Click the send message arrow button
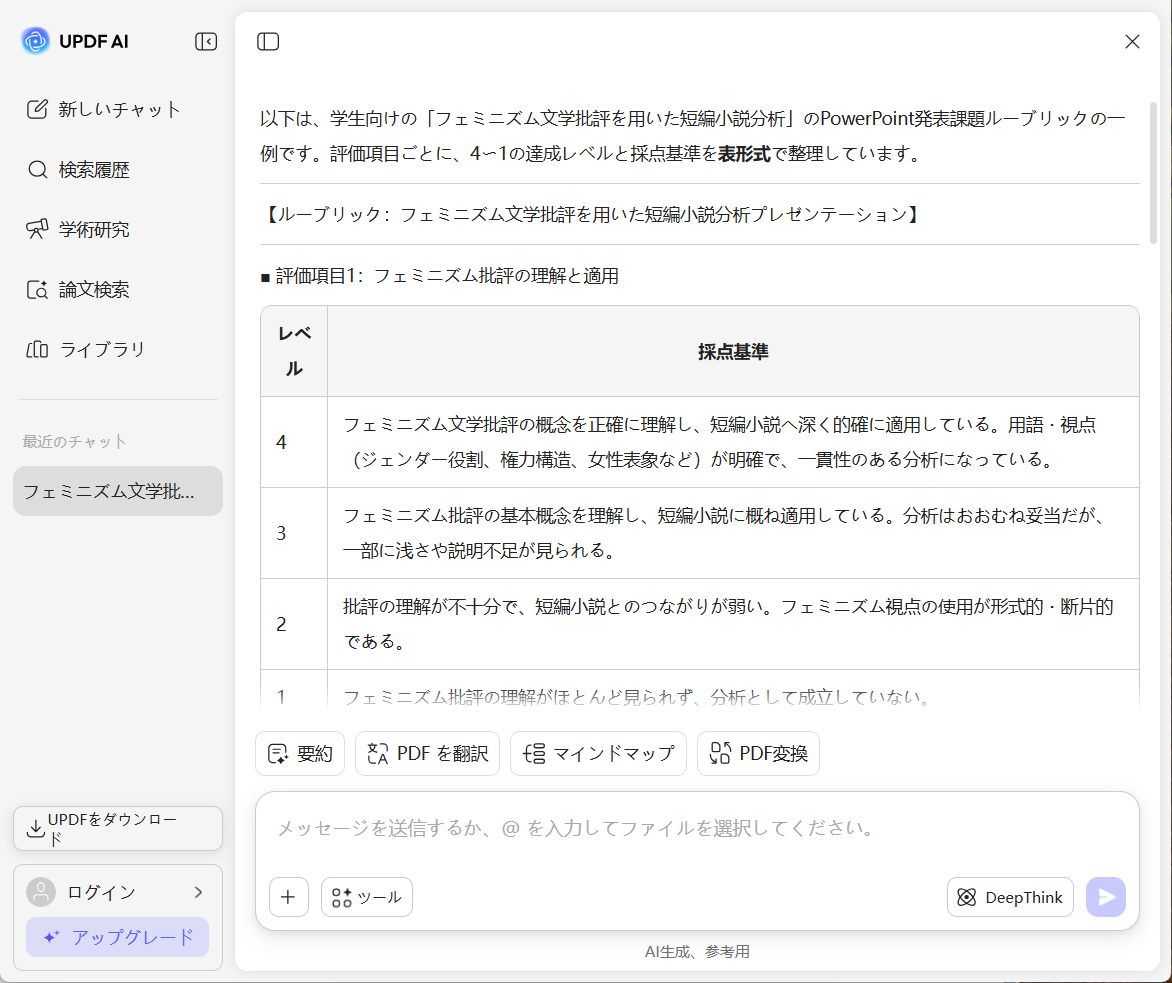Viewport: 1172px width, 983px height. 1106,897
